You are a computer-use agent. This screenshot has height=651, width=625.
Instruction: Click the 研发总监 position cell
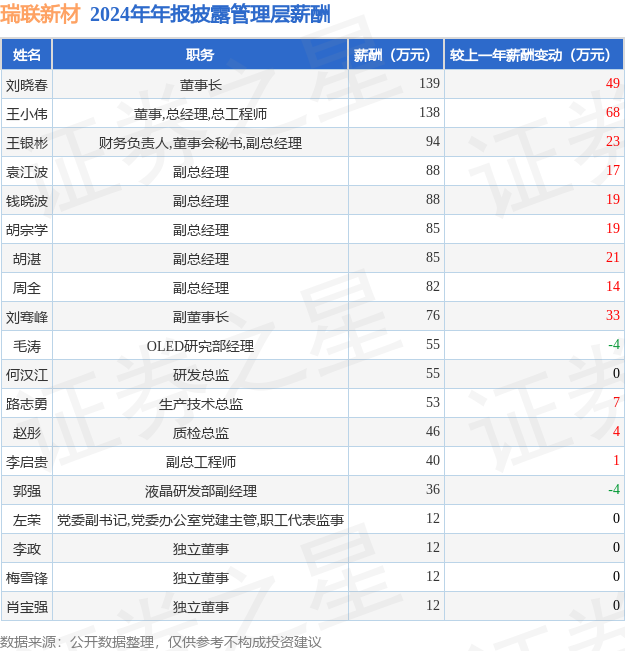pyautogui.click(x=201, y=375)
